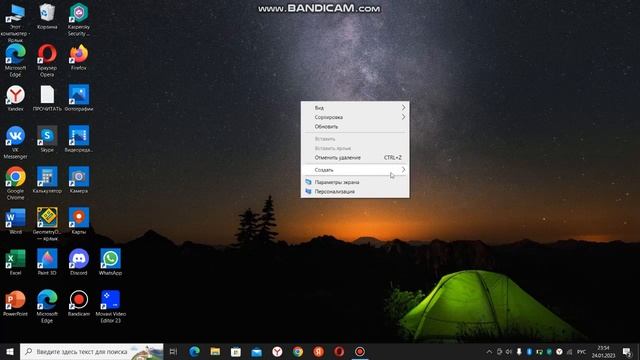Open the Windows Start button
640x360 pixels.
10,351
